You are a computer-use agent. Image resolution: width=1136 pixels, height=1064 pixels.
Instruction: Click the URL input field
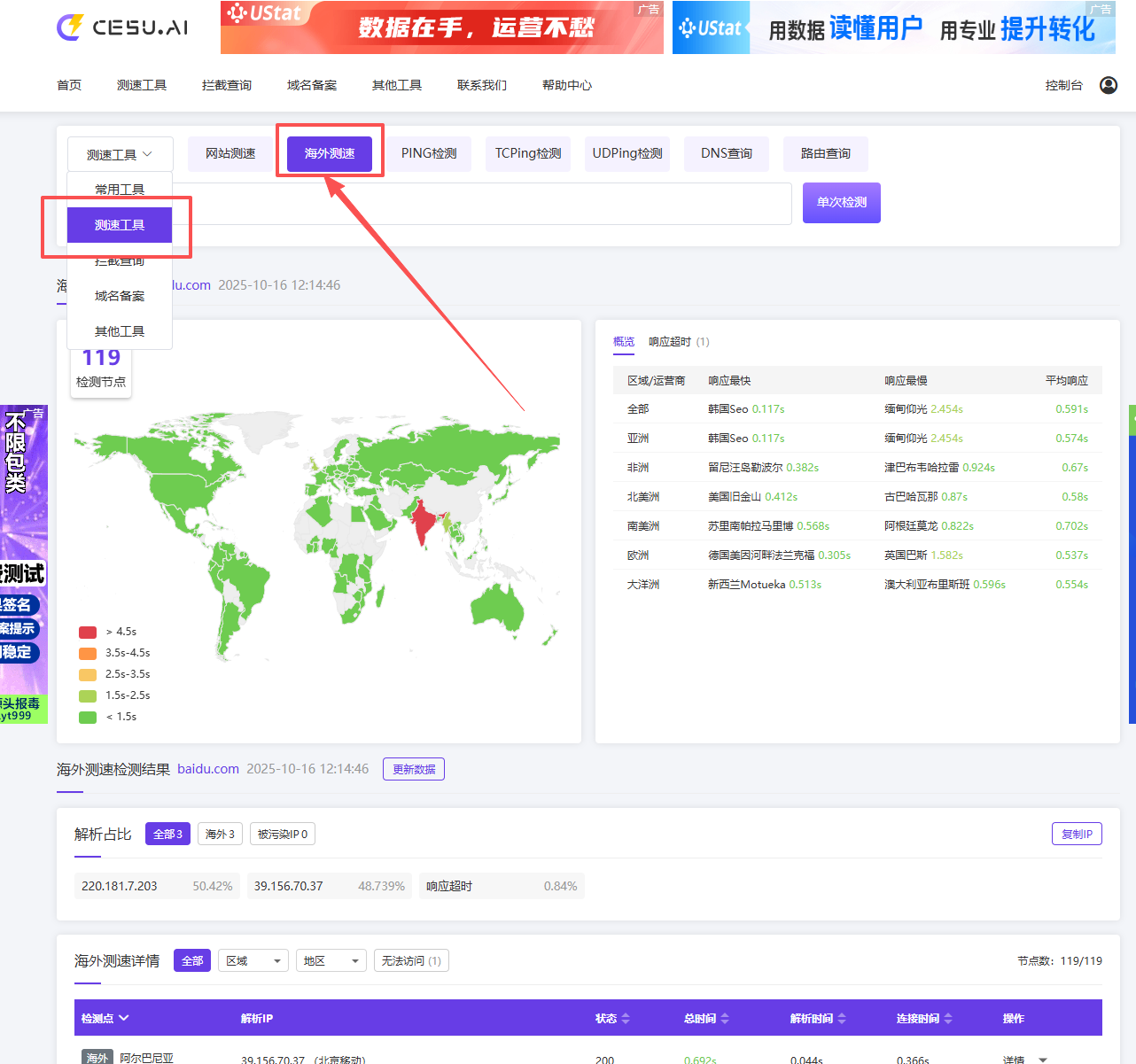click(x=487, y=204)
